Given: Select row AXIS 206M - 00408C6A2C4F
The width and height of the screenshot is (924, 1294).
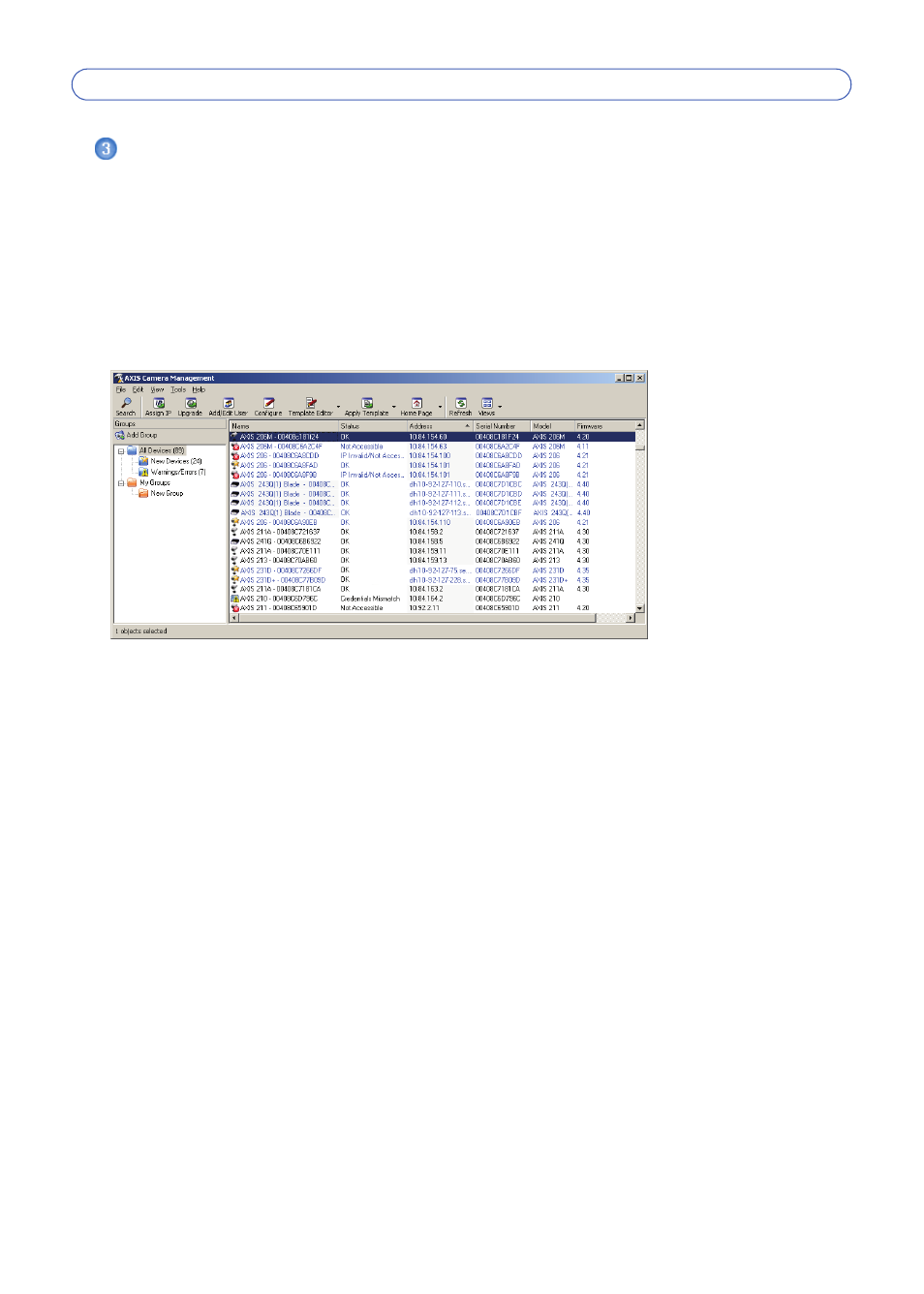Looking at the screenshot, I should click(x=432, y=447).
